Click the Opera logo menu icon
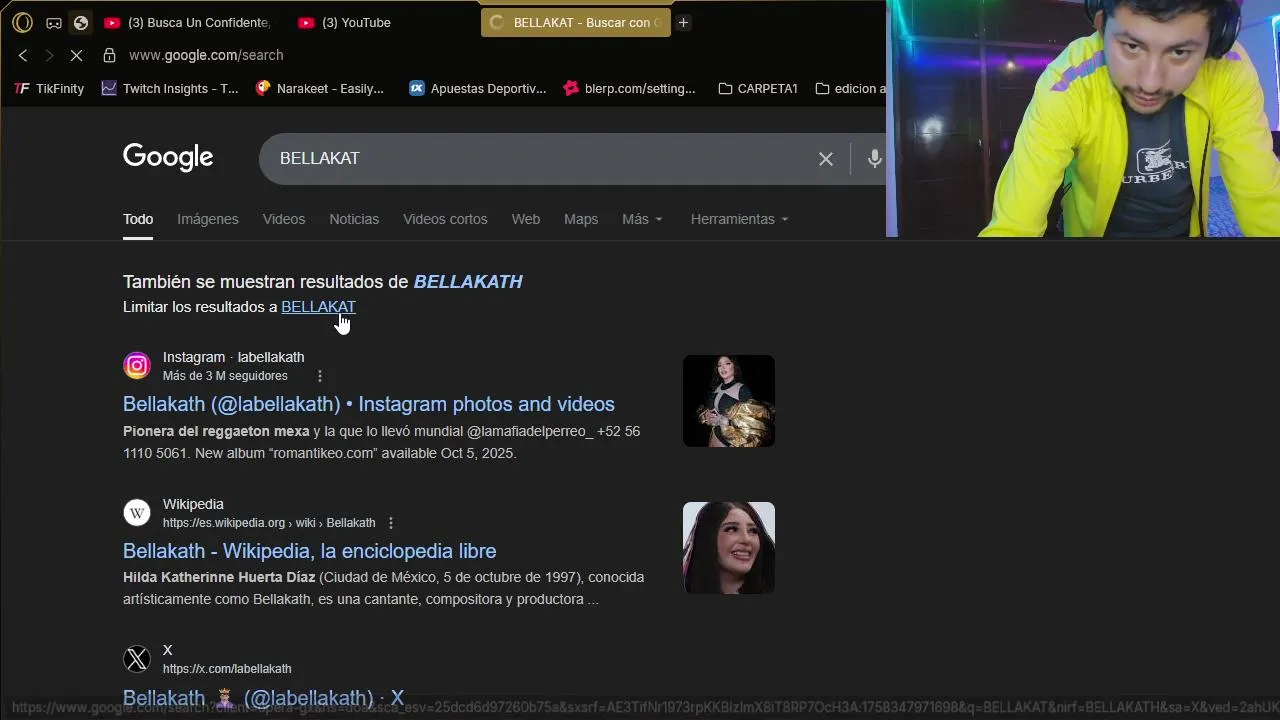The width and height of the screenshot is (1280, 720). point(22,22)
